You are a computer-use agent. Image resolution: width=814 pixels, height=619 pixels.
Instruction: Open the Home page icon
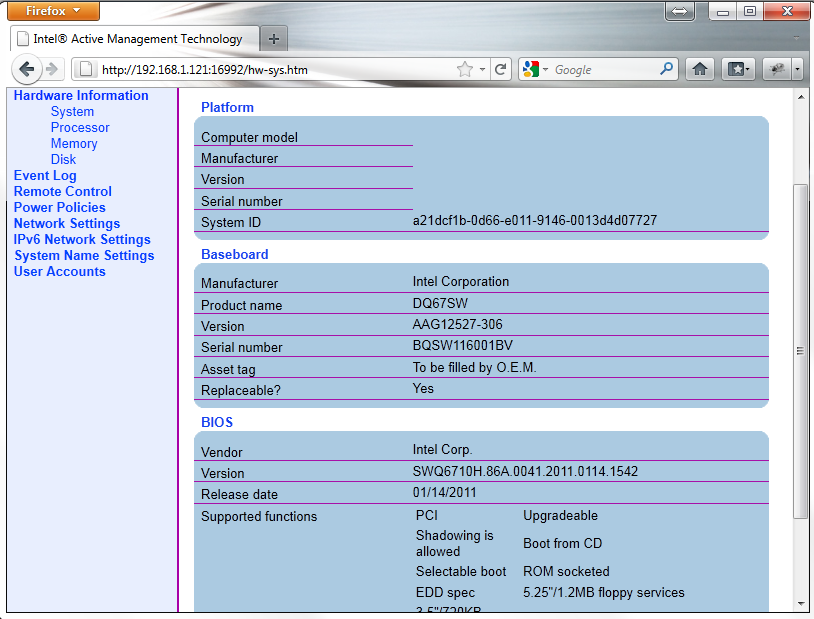click(700, 69)
